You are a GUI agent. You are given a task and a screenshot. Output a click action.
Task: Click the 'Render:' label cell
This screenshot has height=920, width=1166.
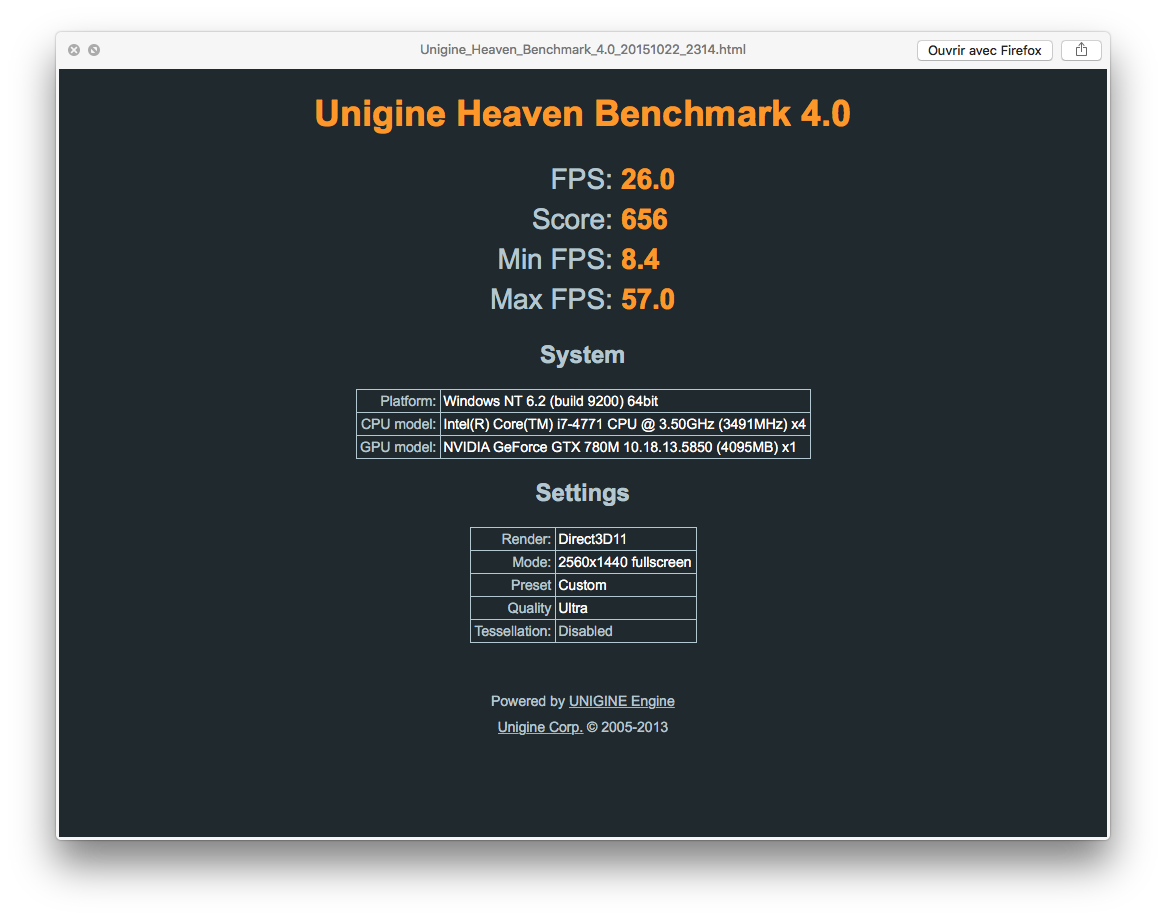513,539
